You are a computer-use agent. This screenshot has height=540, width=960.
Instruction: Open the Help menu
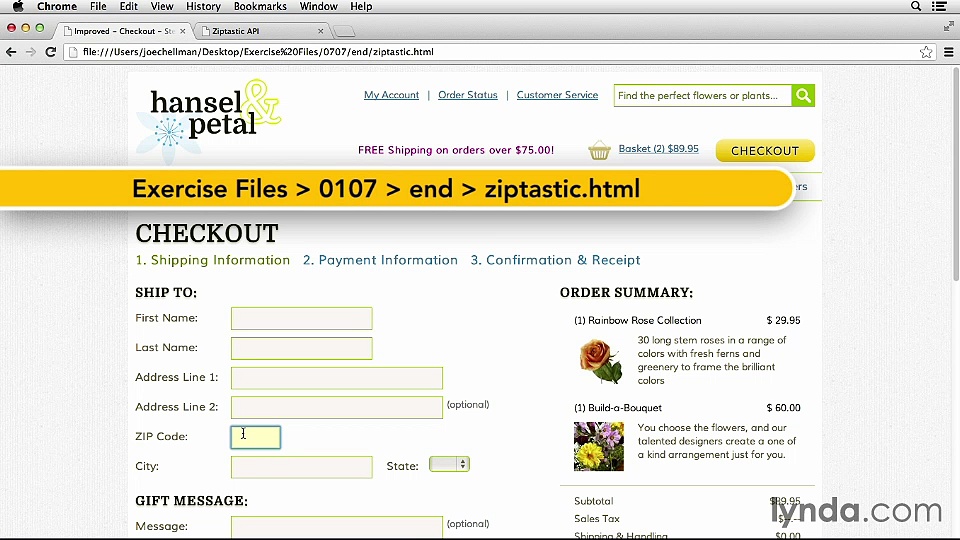(361, 6)
